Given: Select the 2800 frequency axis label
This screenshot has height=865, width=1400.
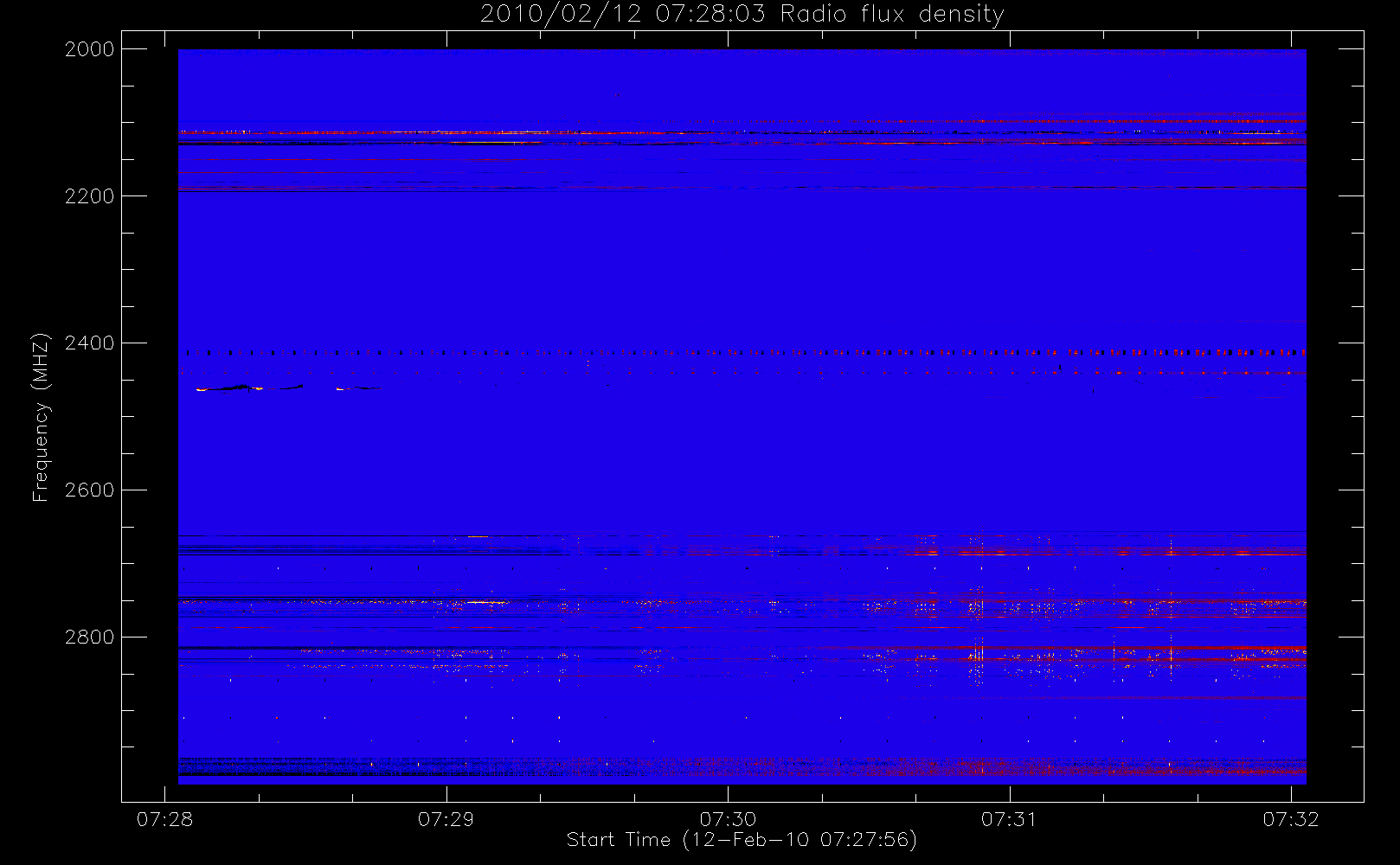Looking at the screenshot, I should coord(89,638).
